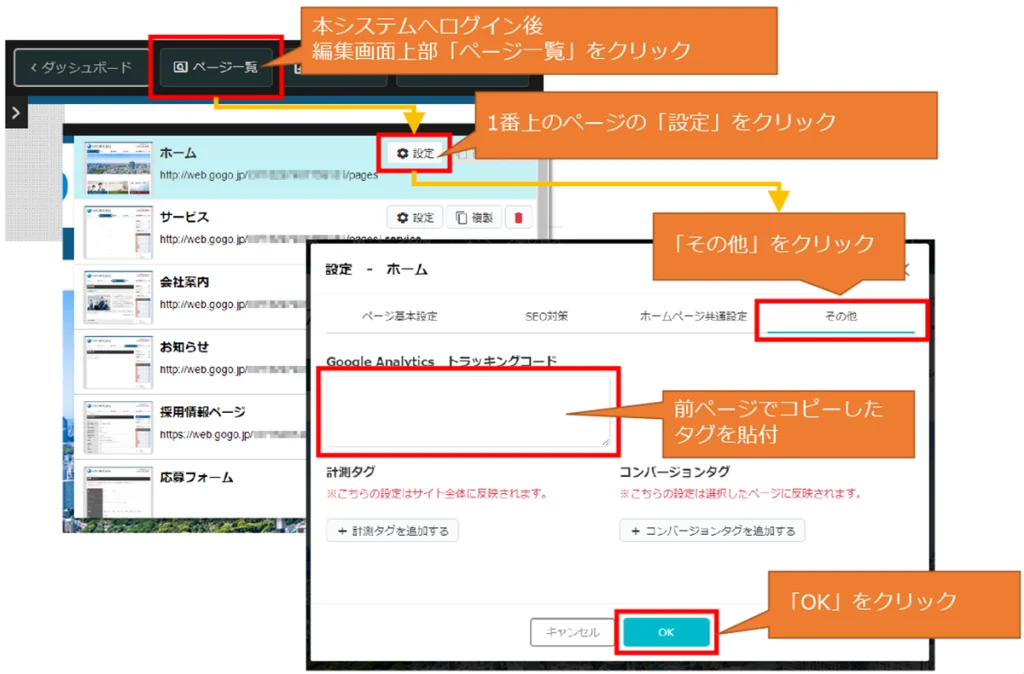Select the お知らせ page in the list
Screen dimensions: 1024x674
[184, 347]
